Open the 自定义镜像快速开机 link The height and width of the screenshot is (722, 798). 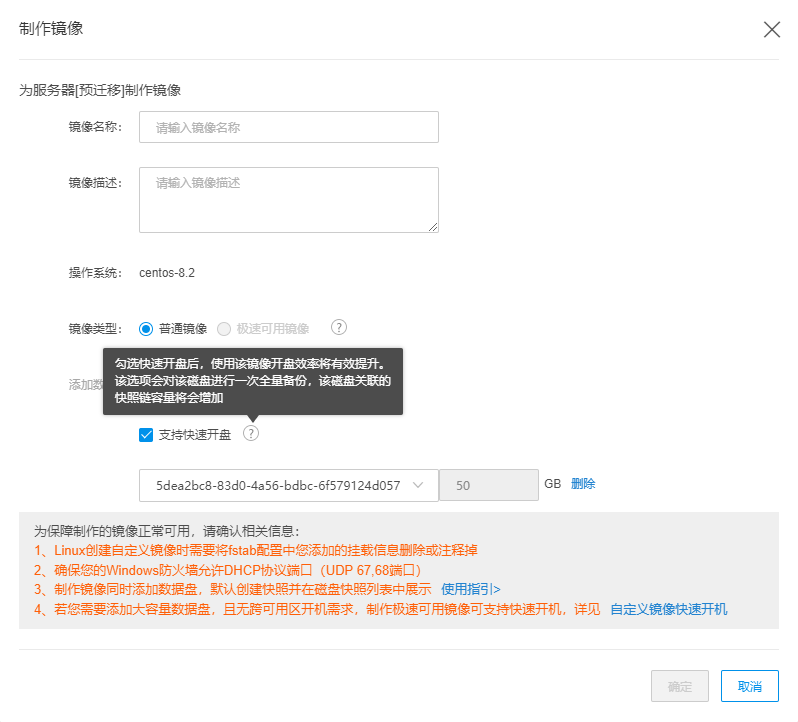pos(669,609)
